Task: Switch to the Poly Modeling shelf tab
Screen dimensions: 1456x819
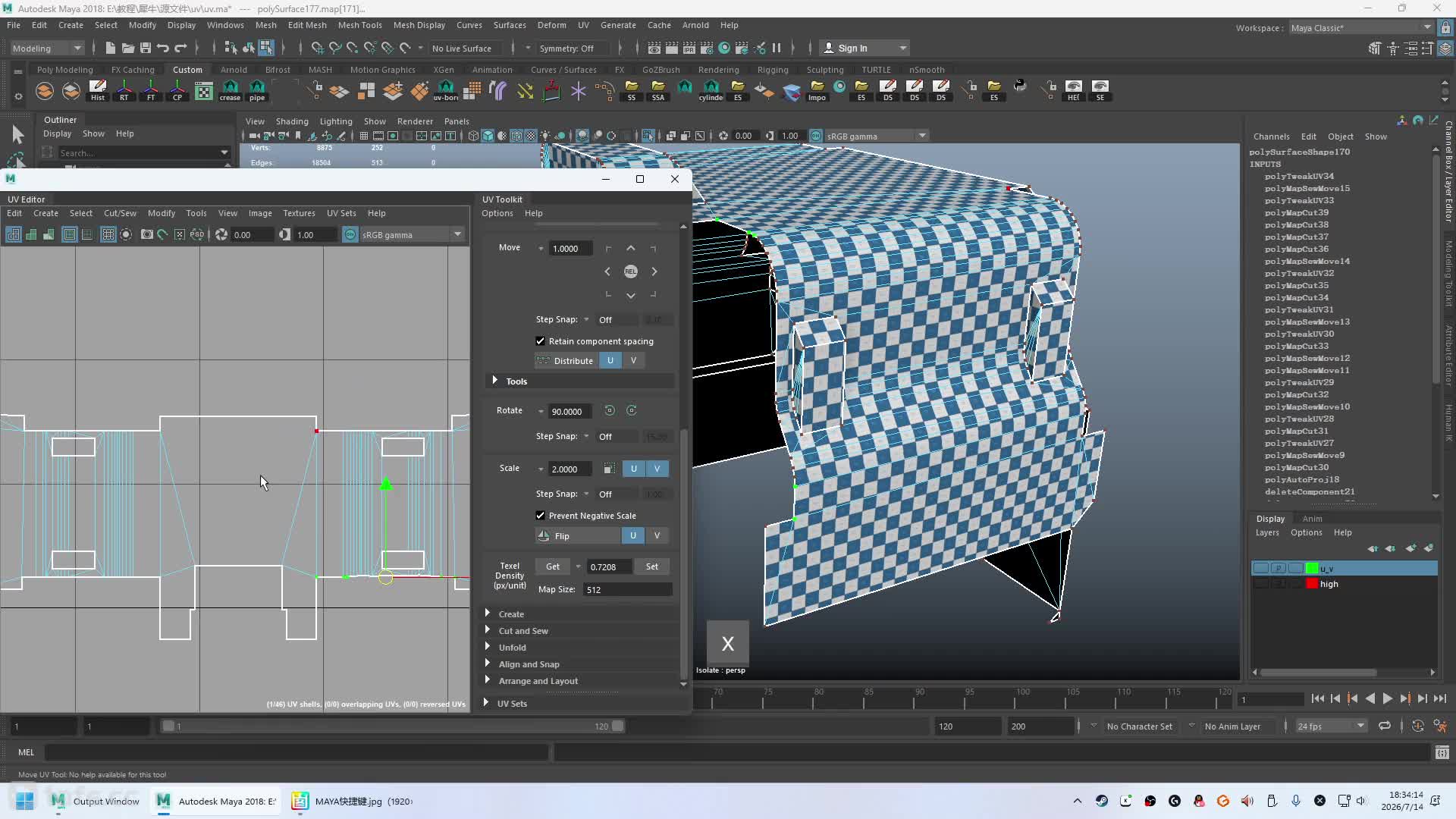Action: [64, 70]
